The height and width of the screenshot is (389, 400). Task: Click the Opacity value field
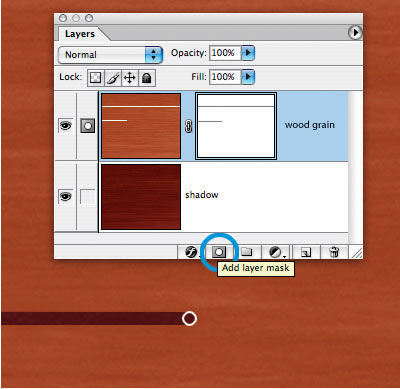225,53
